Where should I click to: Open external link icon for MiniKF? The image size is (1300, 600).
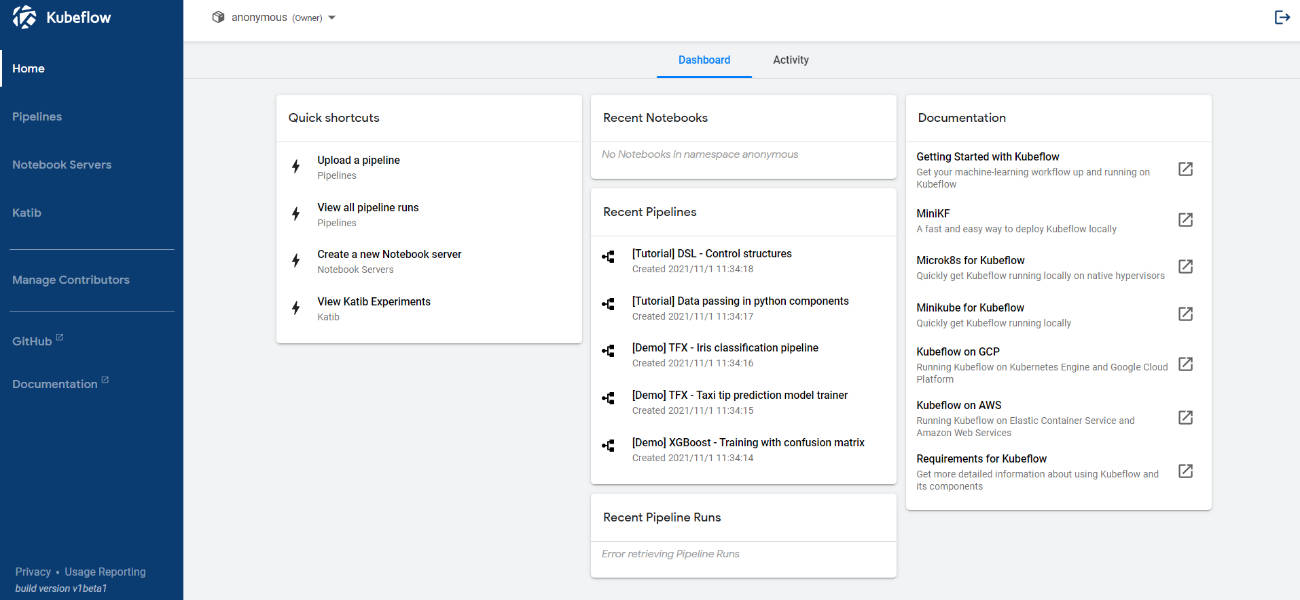point(1185,219)
